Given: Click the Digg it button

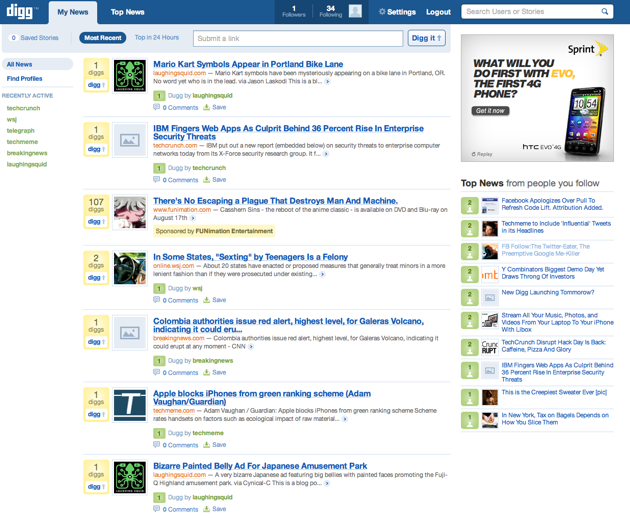Looking at the screenshot, I should click(427, 38).
